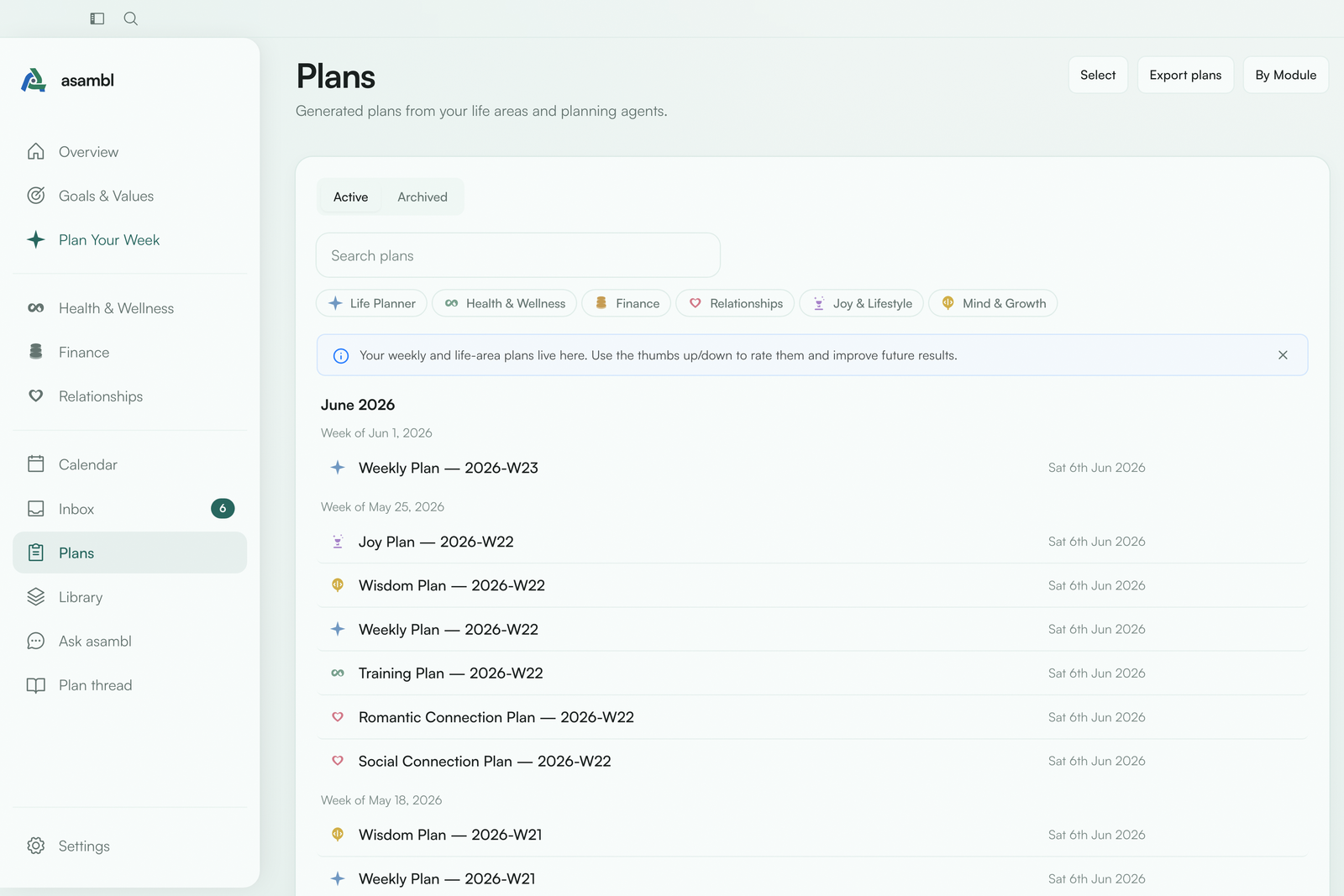Switch to the Active tab
The width and height of the screenshot is (1344, 896).
[350, 196]
